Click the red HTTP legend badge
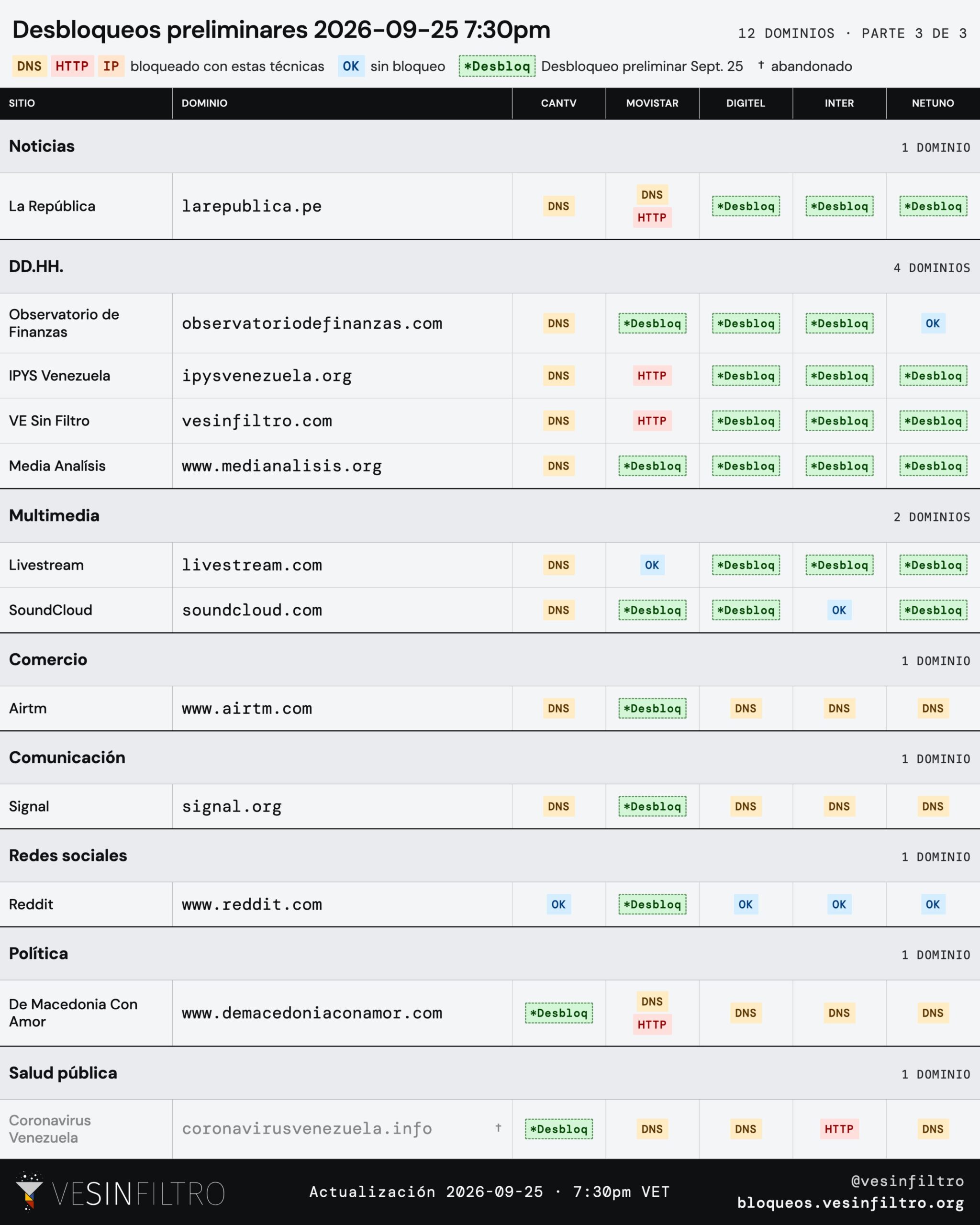The image size is (980, 1225). coord(72,66)
